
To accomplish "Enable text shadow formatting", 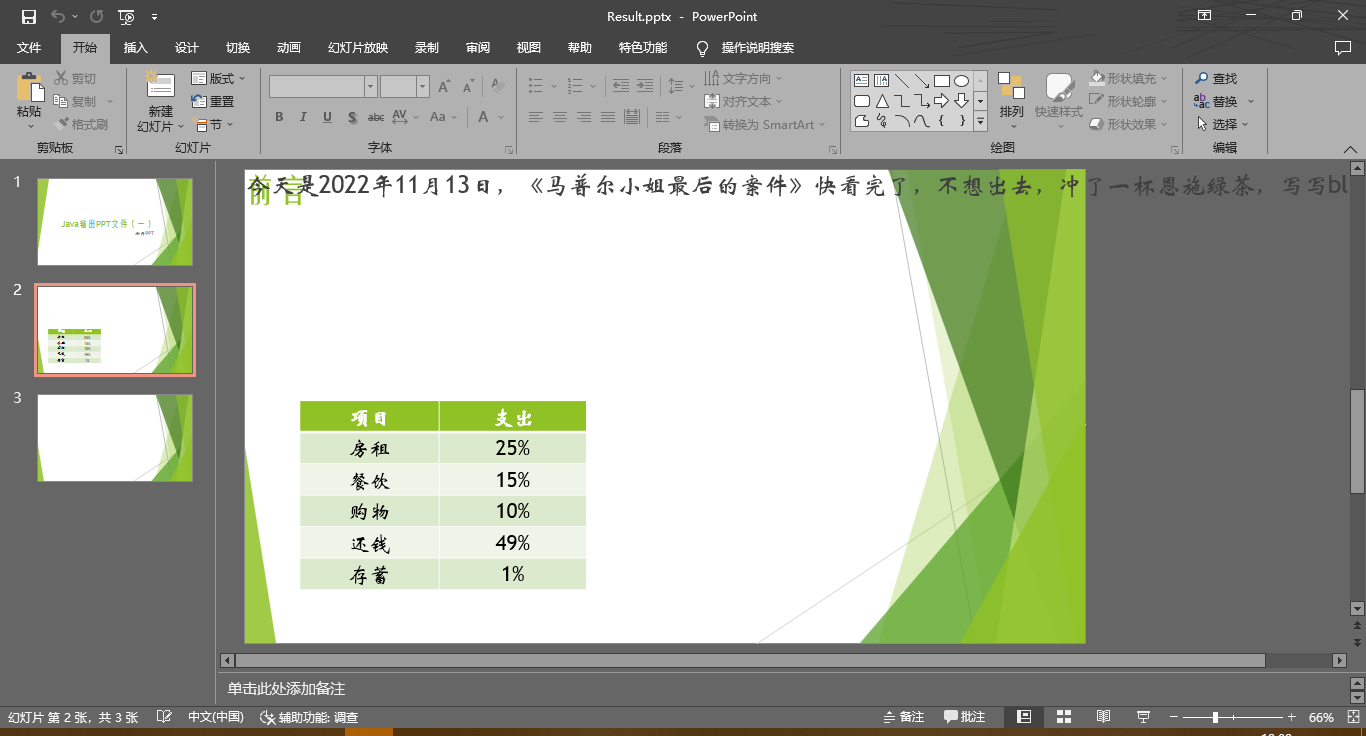I will pyautogui.click(x=351, y=117).
